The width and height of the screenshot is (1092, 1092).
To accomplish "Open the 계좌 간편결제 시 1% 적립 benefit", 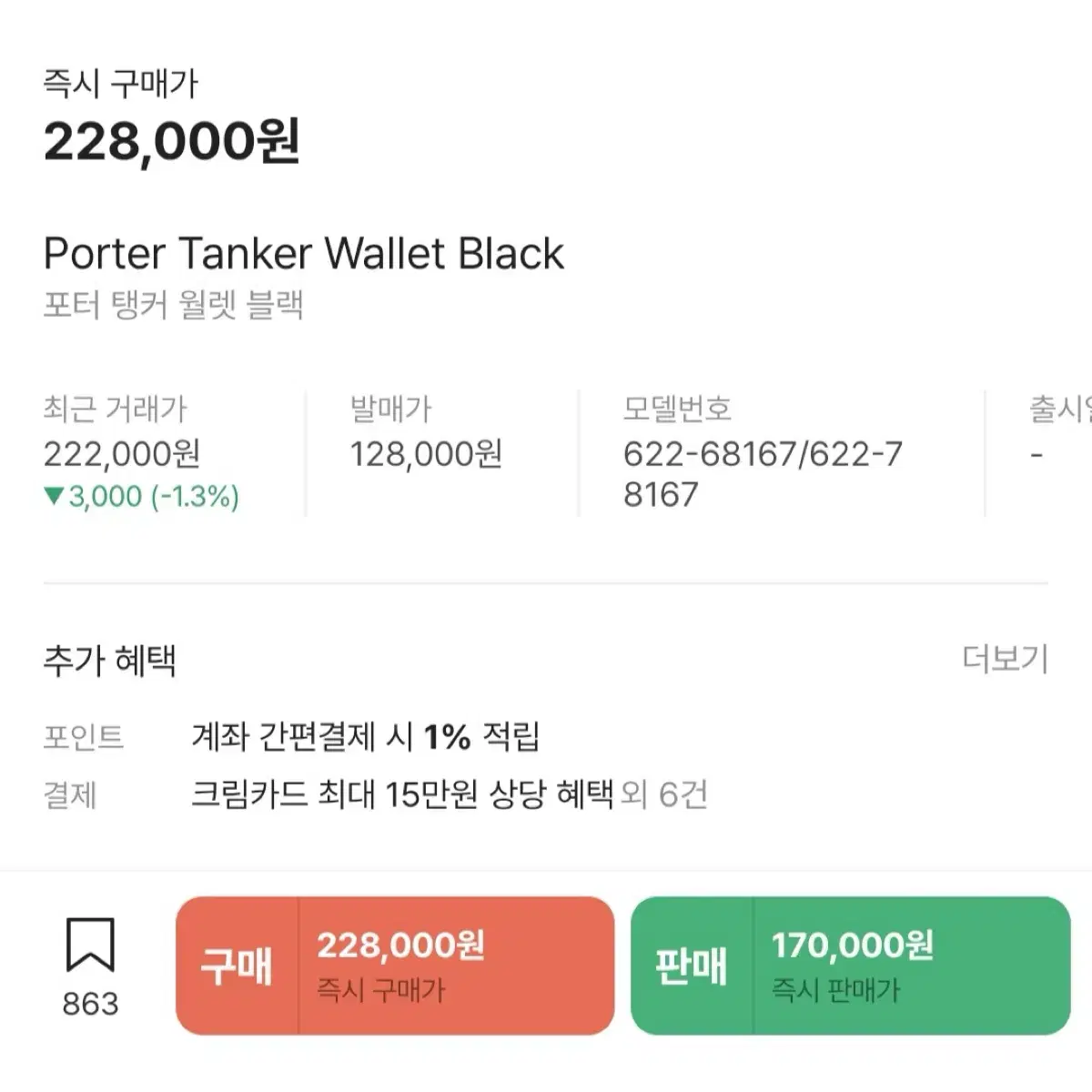I will tap(366, 736).
